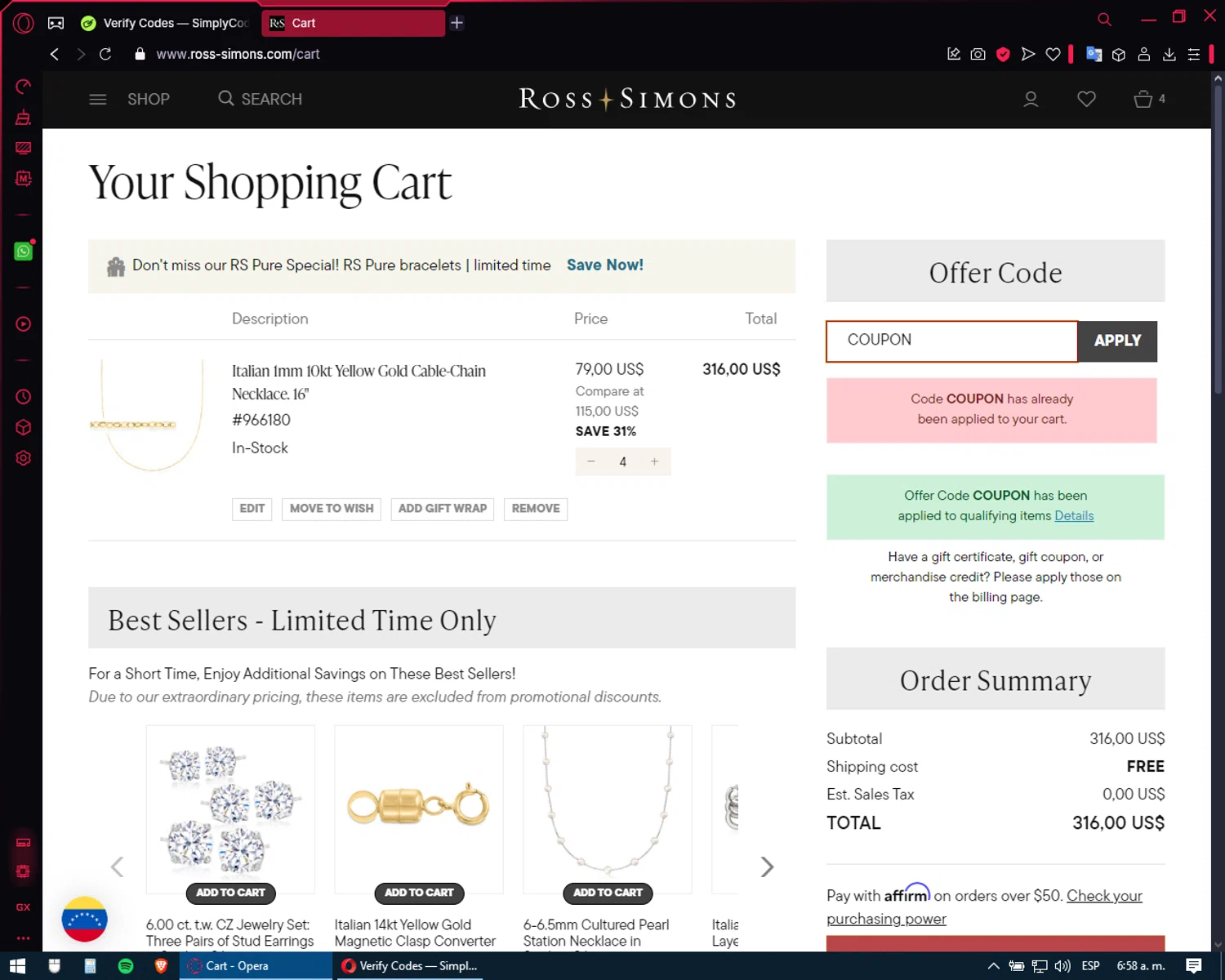Add CZ Jewelry Set to cart
Viewport: 1225px width, 980px height.
(230, 893)
